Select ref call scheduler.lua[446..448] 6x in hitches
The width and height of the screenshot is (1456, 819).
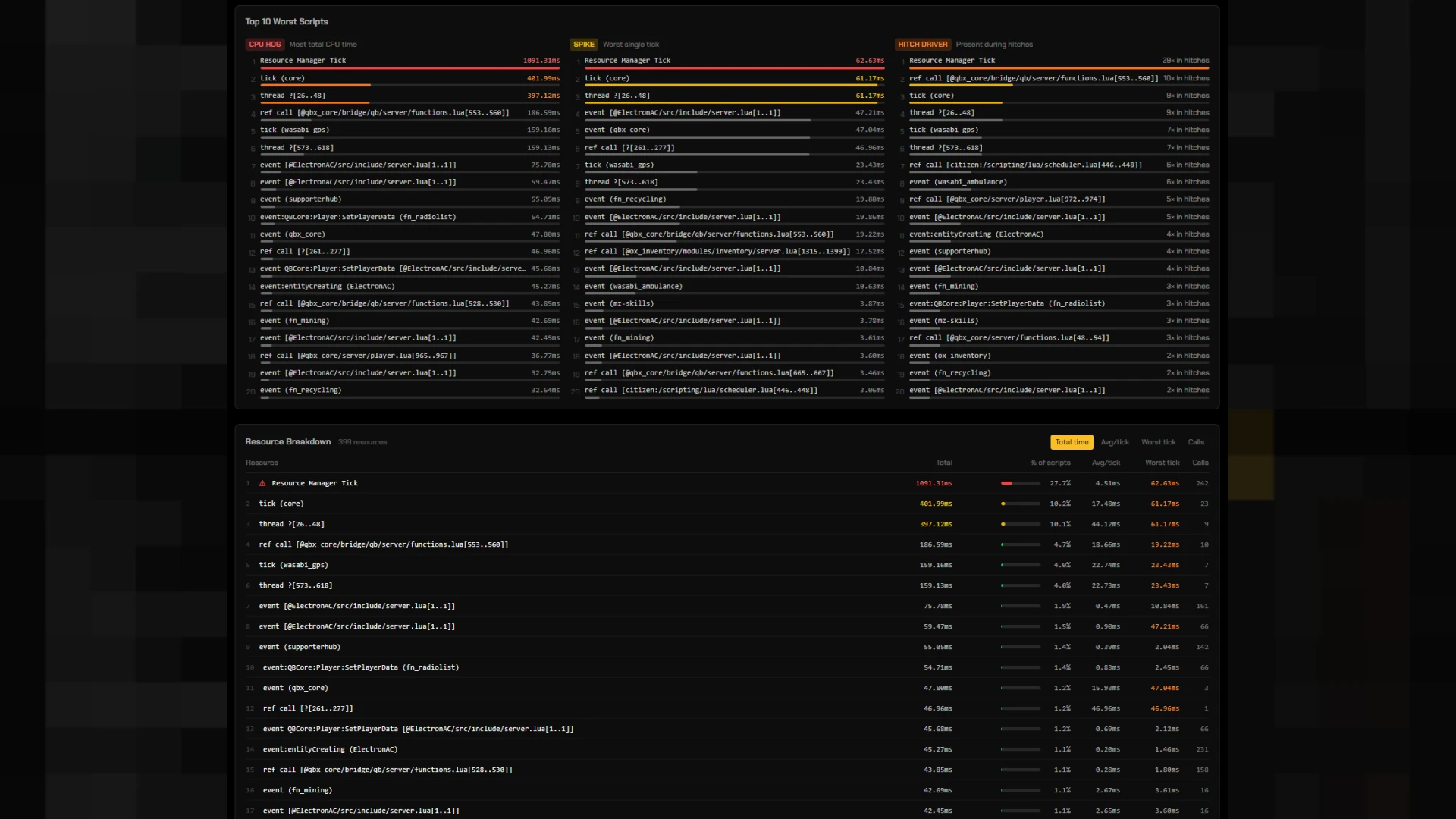tap(1053, 166)
